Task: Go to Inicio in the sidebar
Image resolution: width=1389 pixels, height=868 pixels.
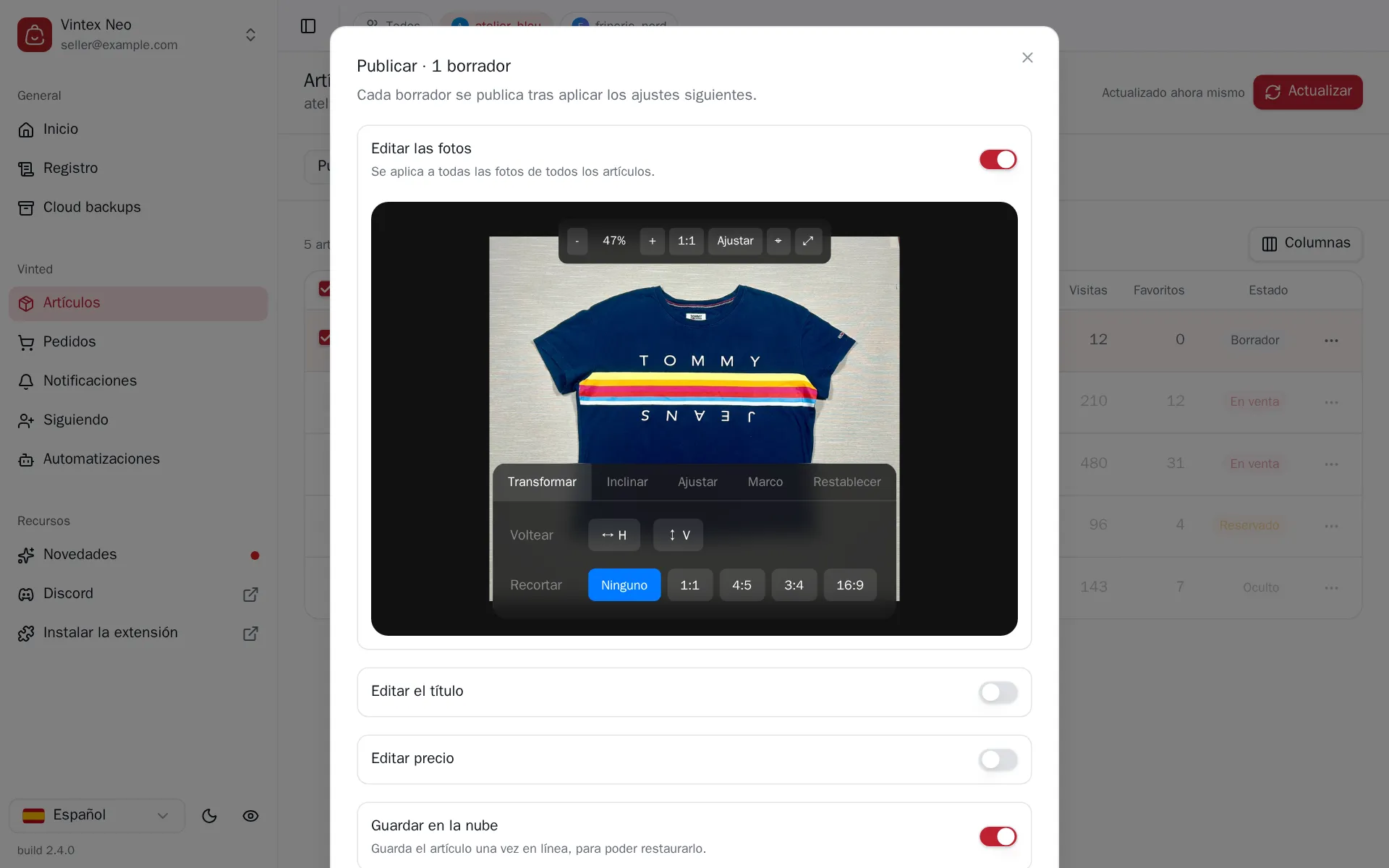Action: [138, 129]
